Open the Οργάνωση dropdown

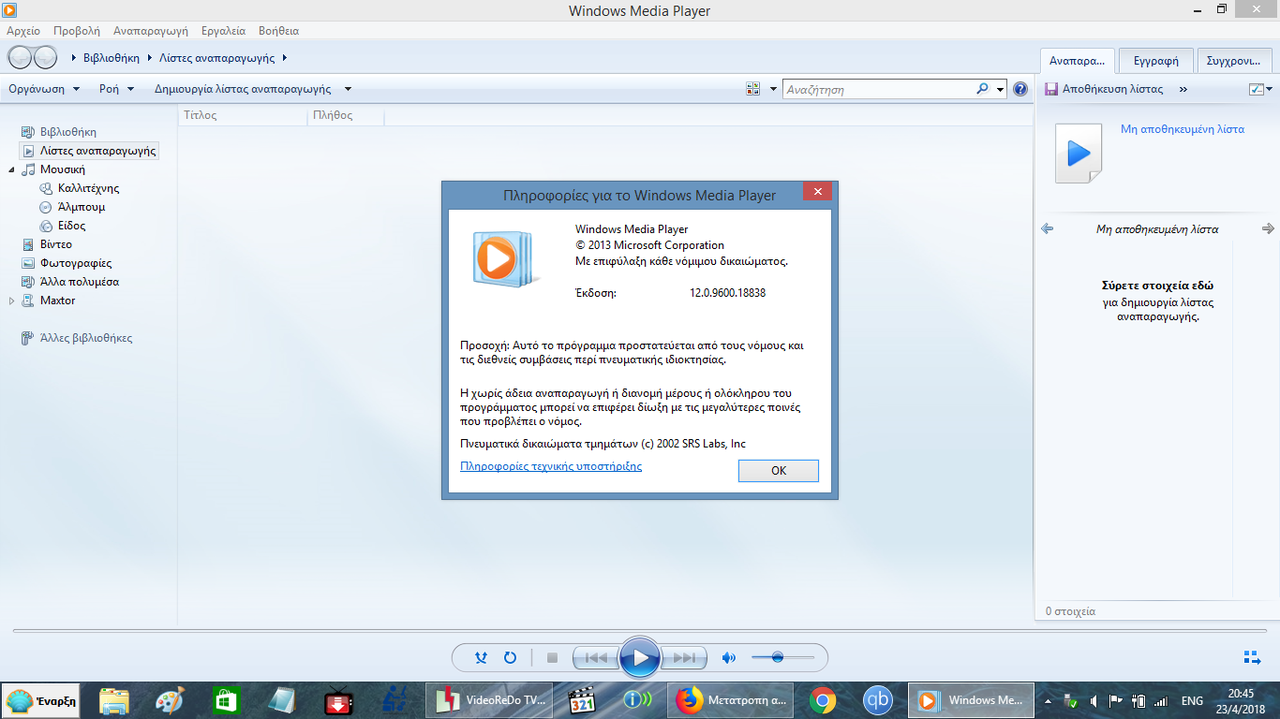pyautogui.click(x=44, y=89)
